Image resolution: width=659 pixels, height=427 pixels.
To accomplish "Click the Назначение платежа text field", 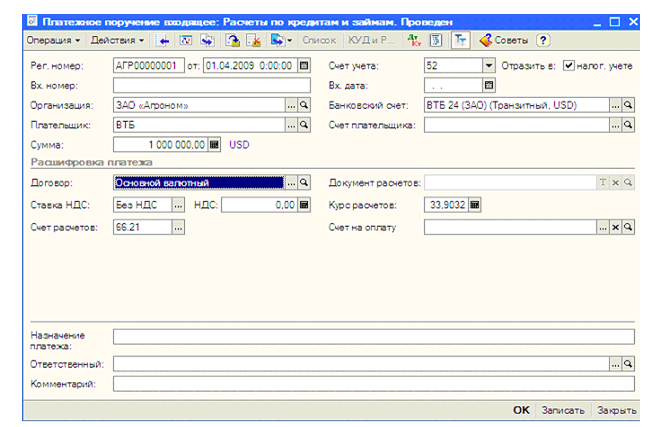I will [373, 337].
